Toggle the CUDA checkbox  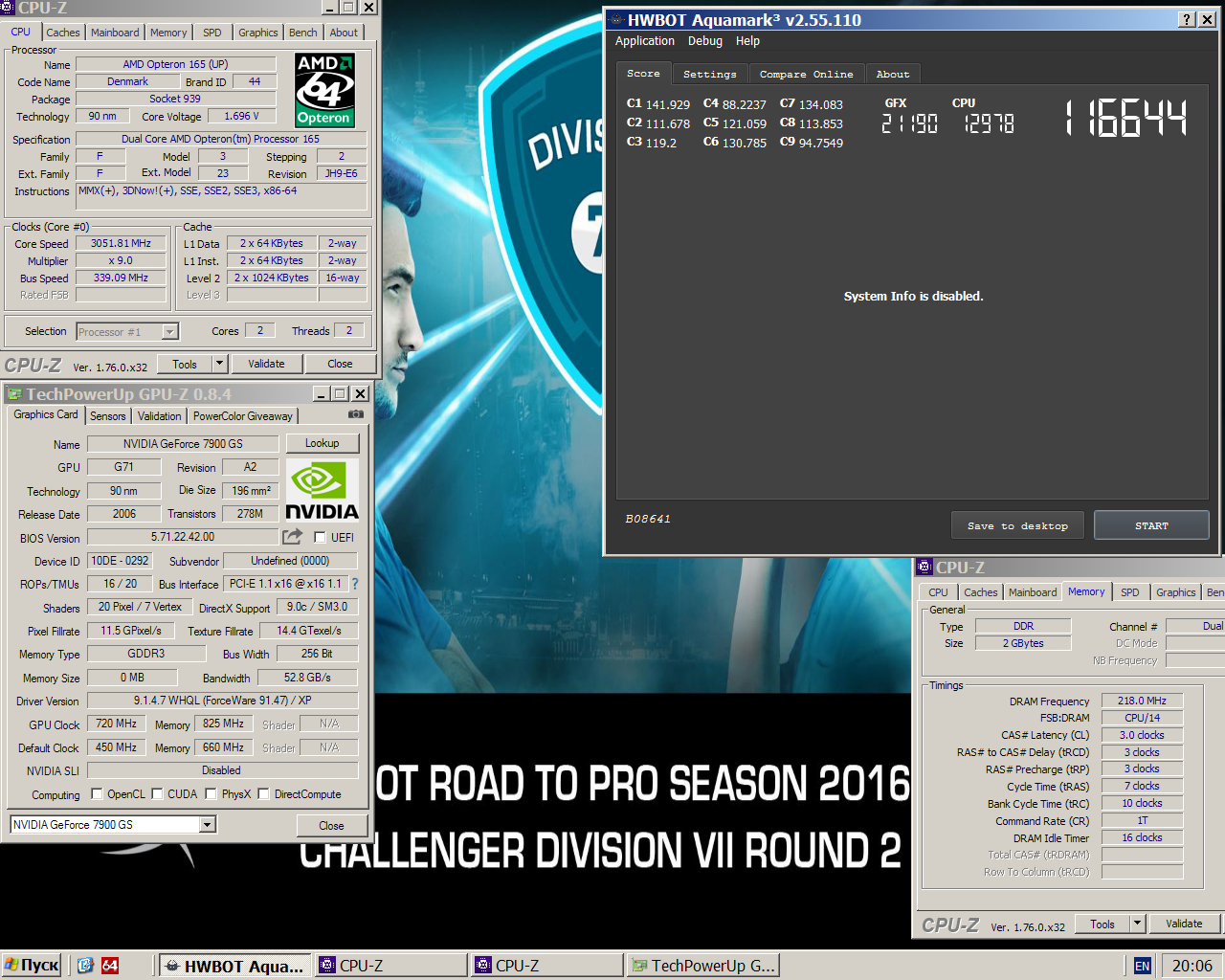tap(157, 794)
